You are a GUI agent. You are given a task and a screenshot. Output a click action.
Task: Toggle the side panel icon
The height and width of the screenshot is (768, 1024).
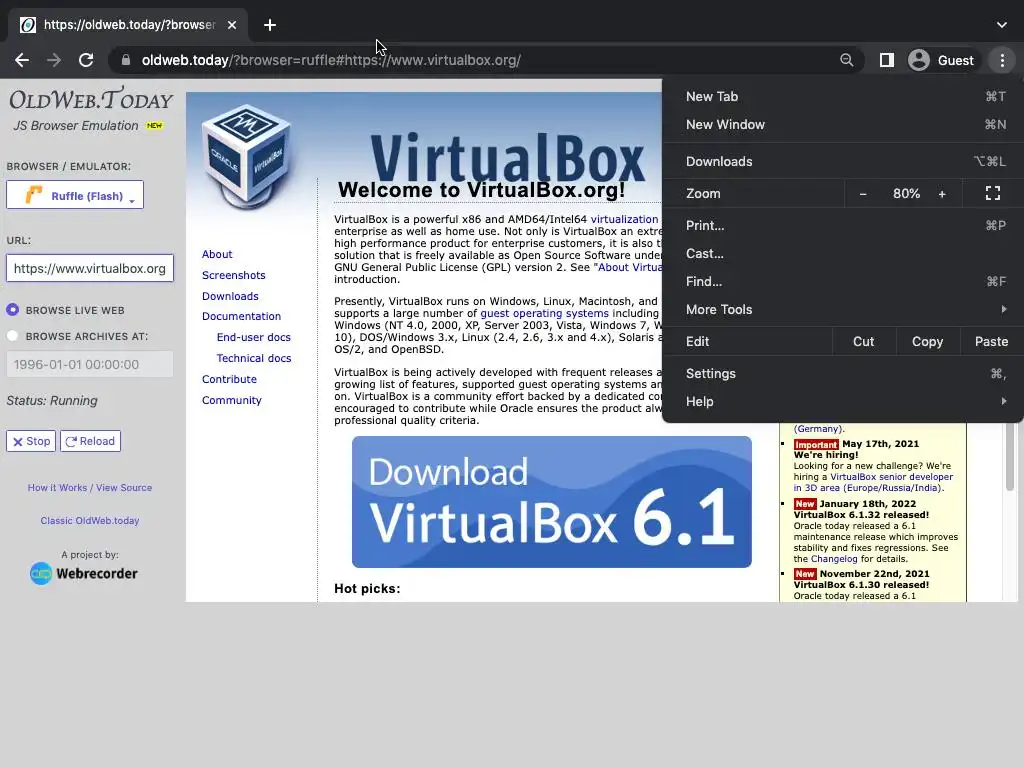(x=886, y=60)
